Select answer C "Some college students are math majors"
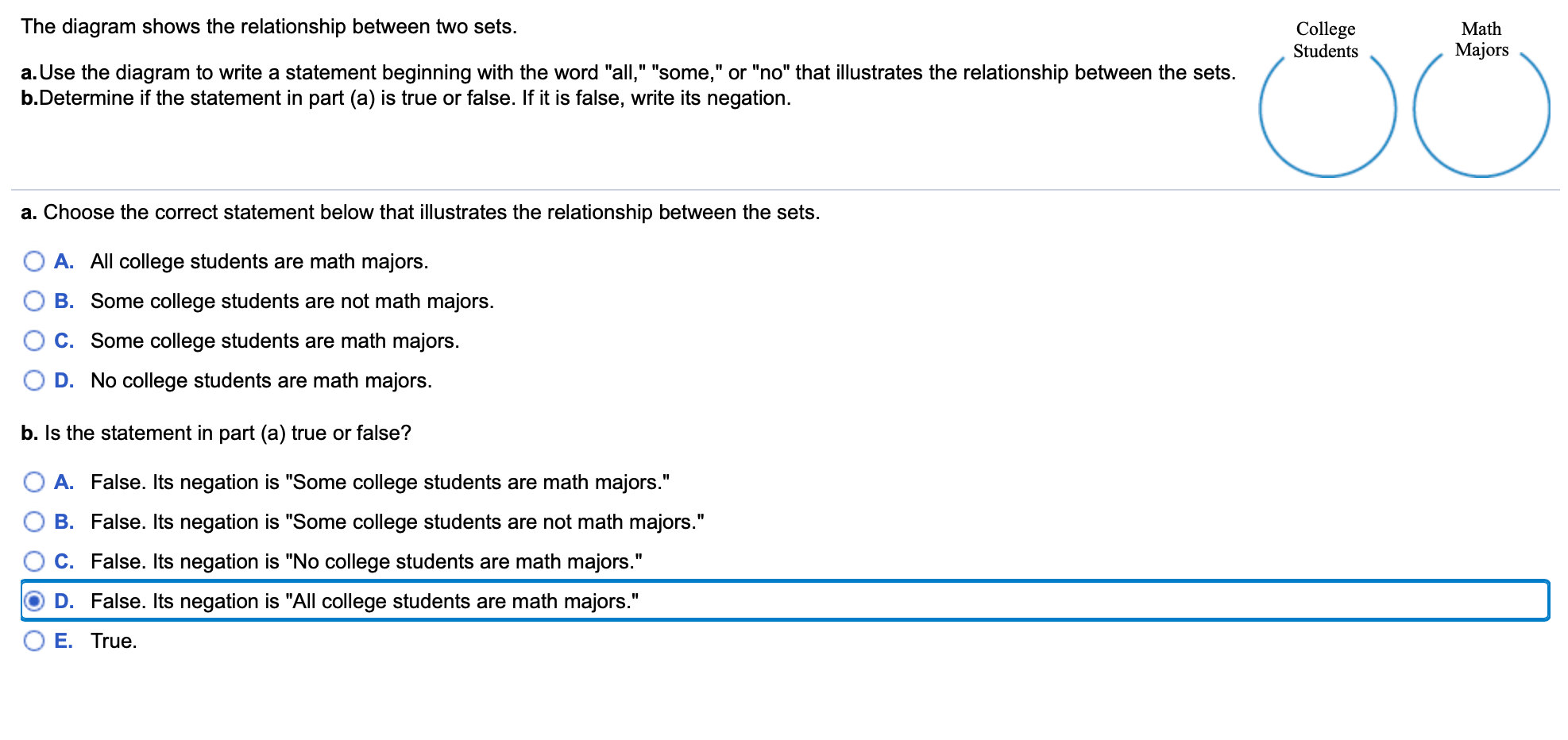The height and width of the screenshot is (740, 1568). [34, 340]
